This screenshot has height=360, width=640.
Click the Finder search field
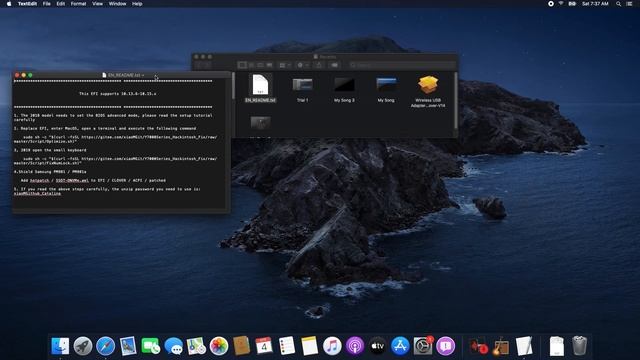point(402,65)
